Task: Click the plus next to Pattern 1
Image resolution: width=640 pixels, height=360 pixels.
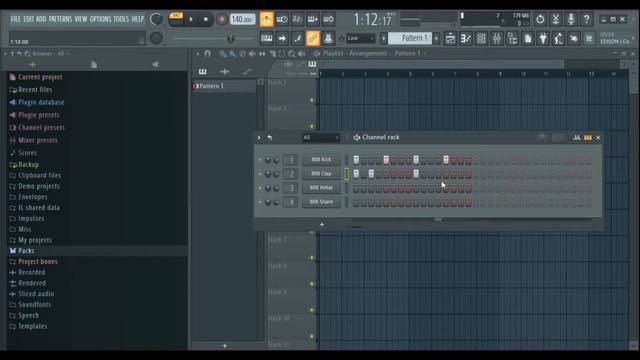Action: tap(436, 38)
